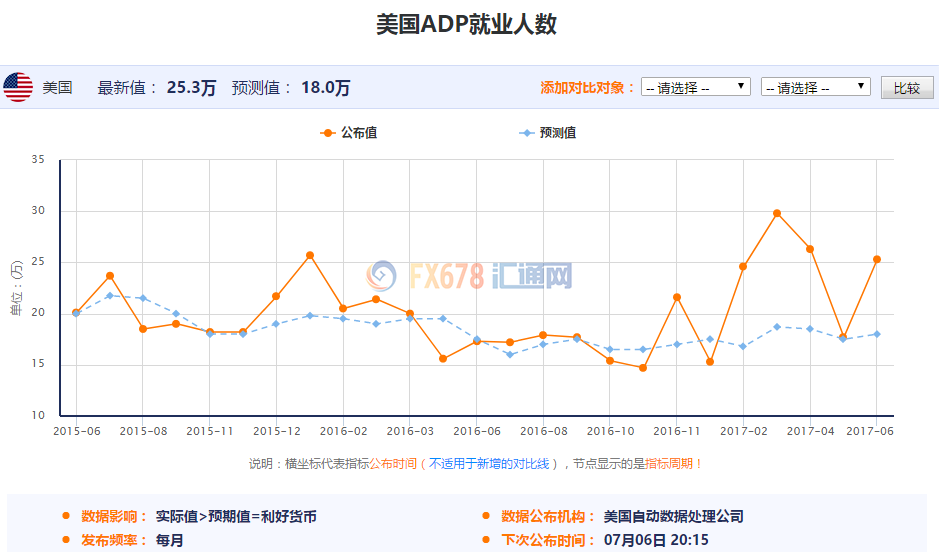Click latest value 25.3万
Viewport: 939px width, 552px height.
tap(191, 87)
